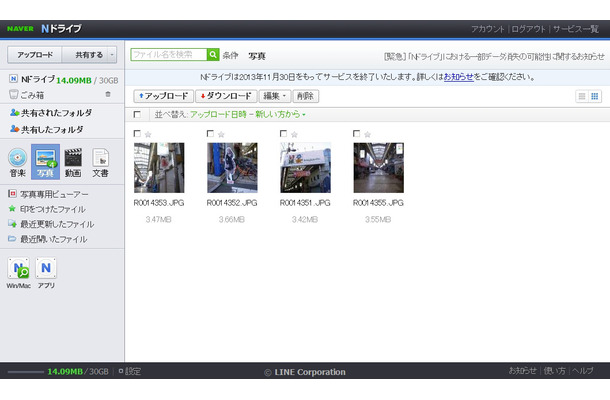Open 写真専用ビューアー
610x400 pixels.
tap(49, 194)
